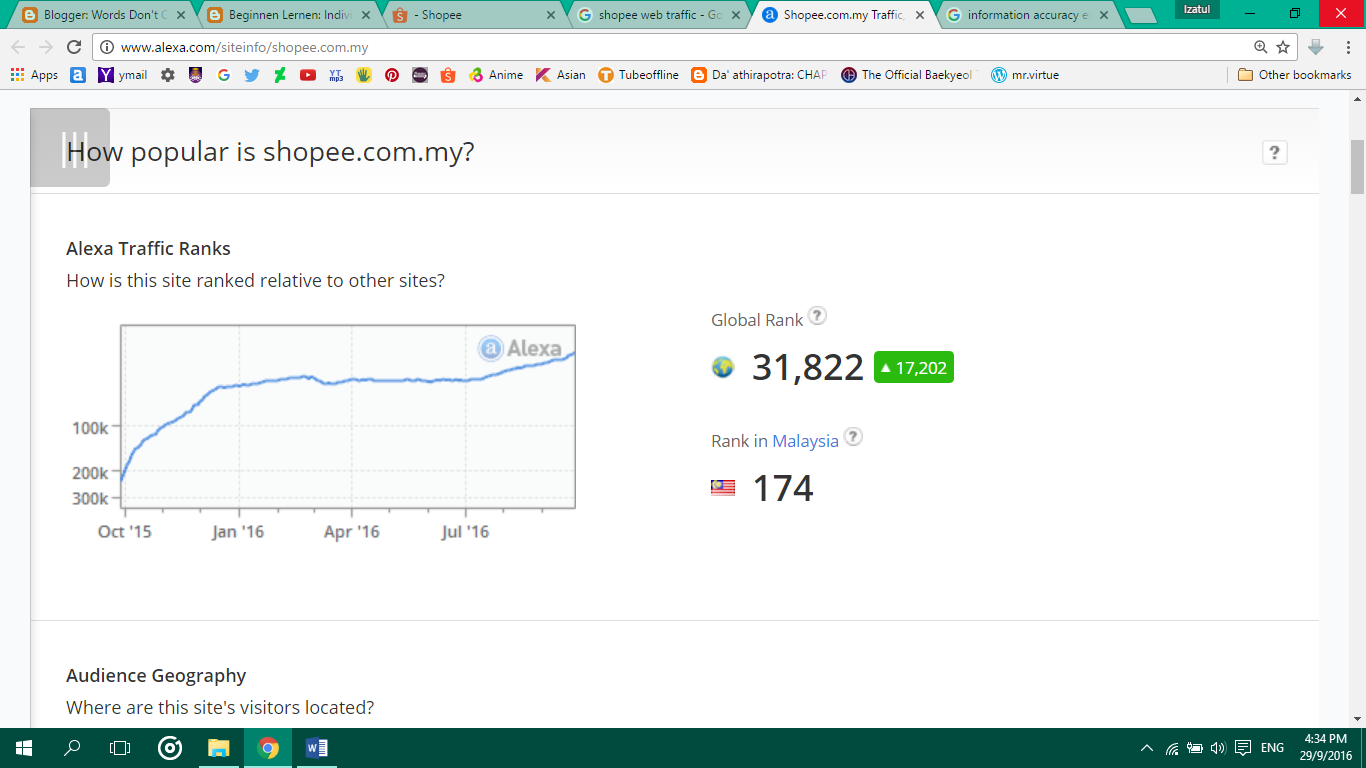Show hidden system tray icons
Image resolution: width=1366 pixels, height=768 pixels.
click(1147, 748)
